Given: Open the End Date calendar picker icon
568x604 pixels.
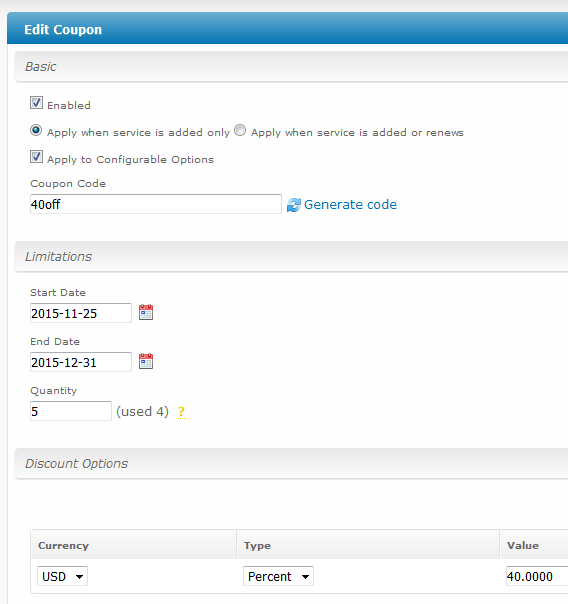Looking at the screenshot, I should pyautogui.click(x=146, y=361).
